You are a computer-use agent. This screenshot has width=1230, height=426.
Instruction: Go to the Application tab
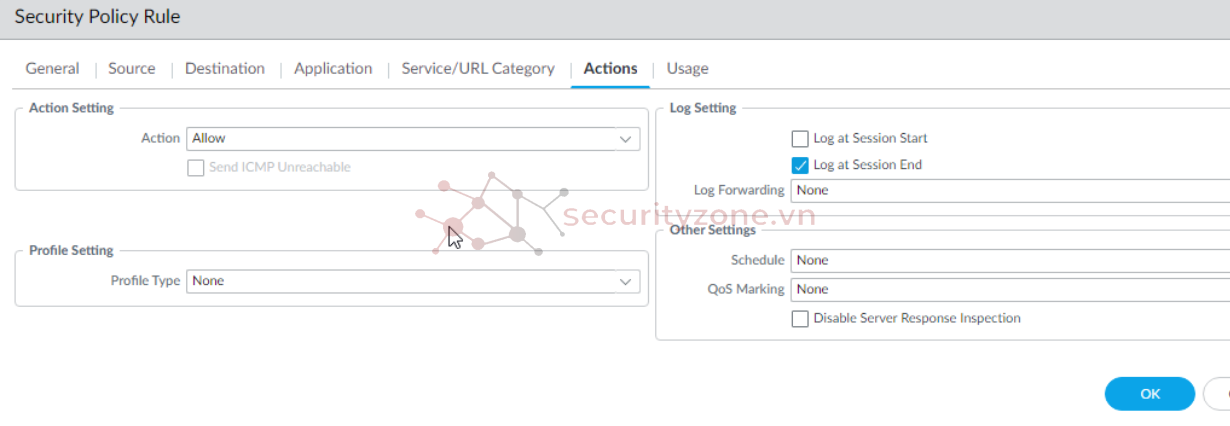333,69
